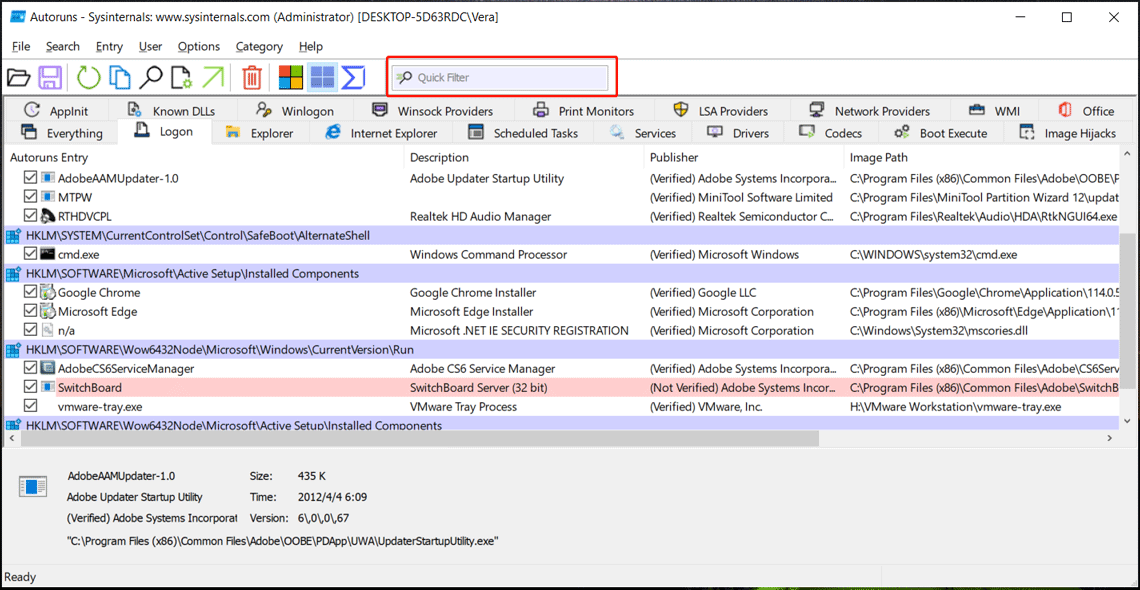Disable the SwitchBoard entry checkbox
Screen dimensions: 1140x590
(31, 387)
